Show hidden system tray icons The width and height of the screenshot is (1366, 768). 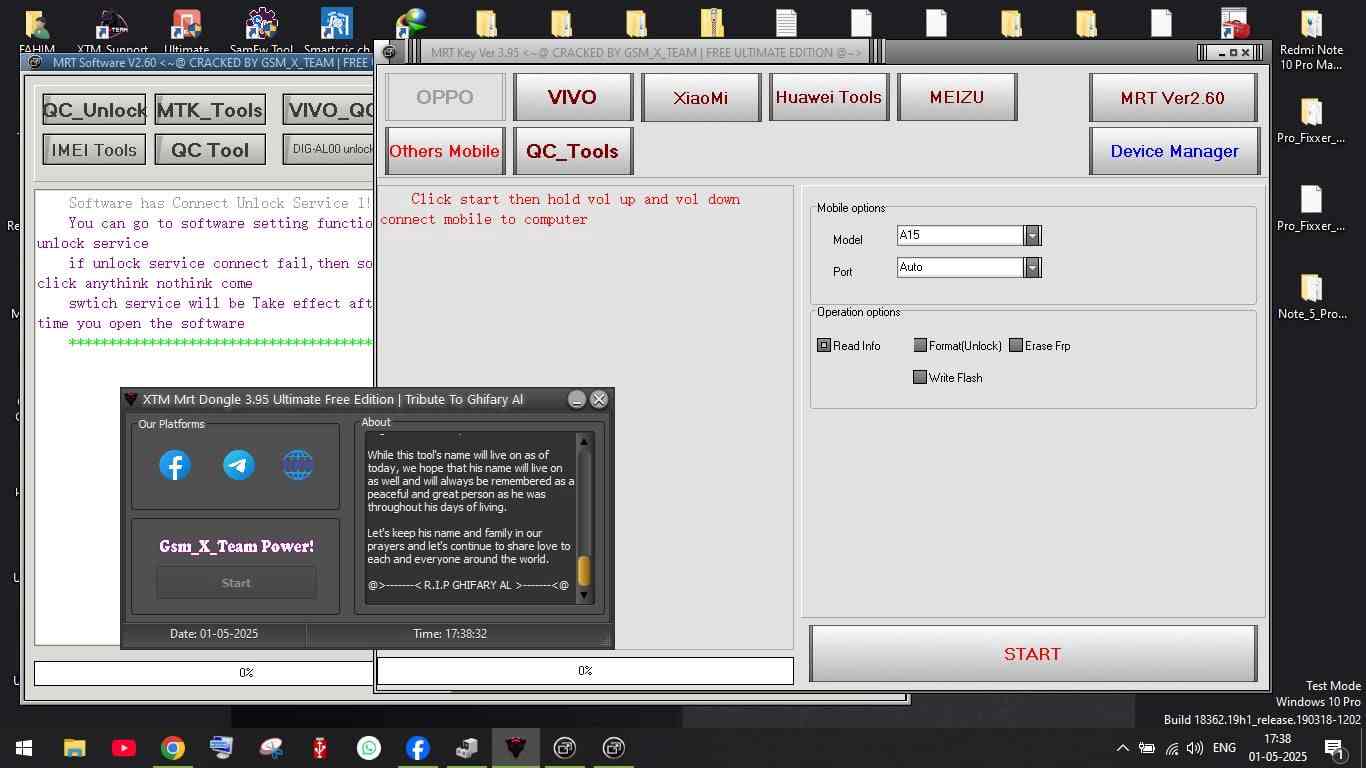click(1122, 748)
